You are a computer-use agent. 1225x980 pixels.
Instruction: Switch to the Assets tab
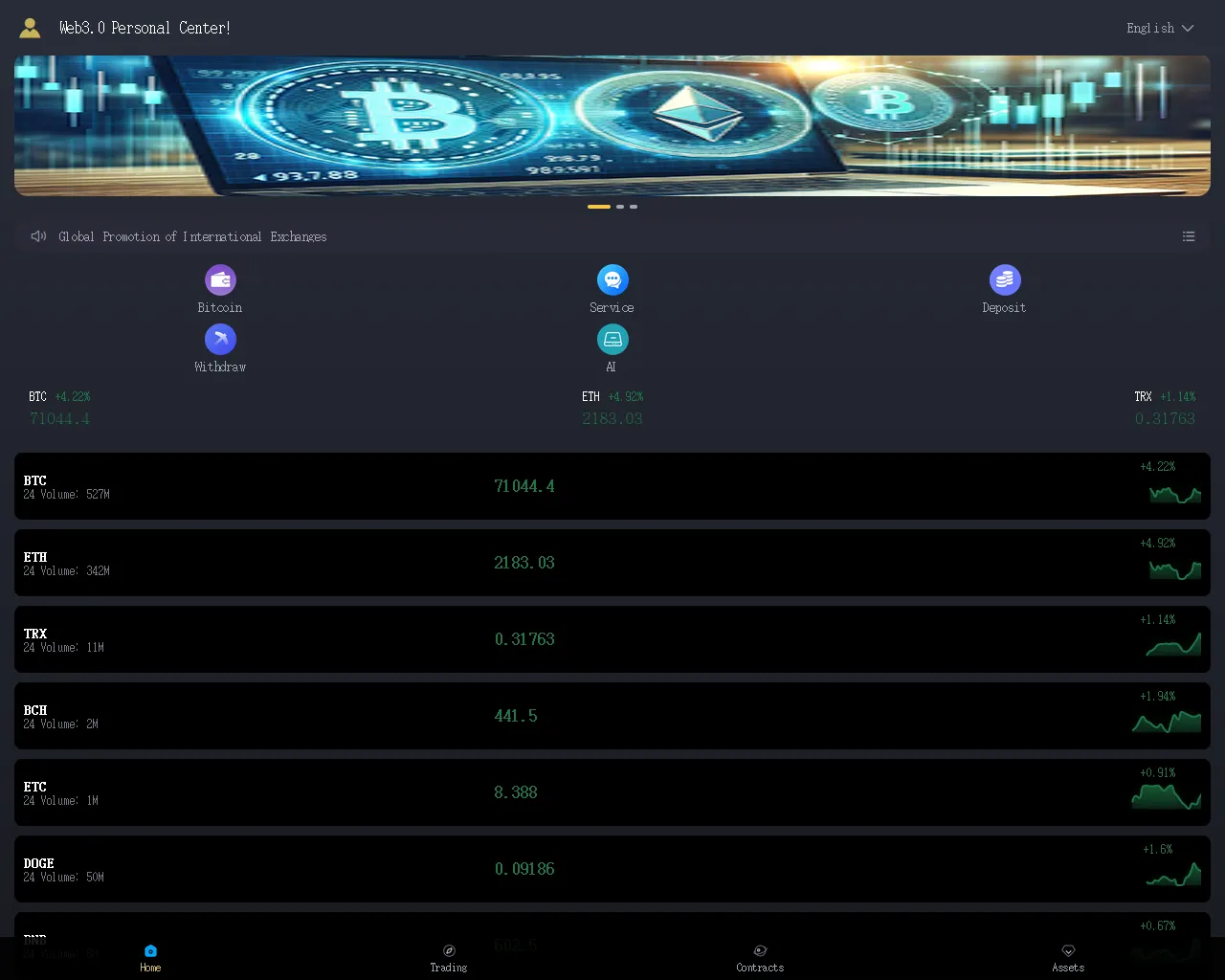click(1068, 958)
